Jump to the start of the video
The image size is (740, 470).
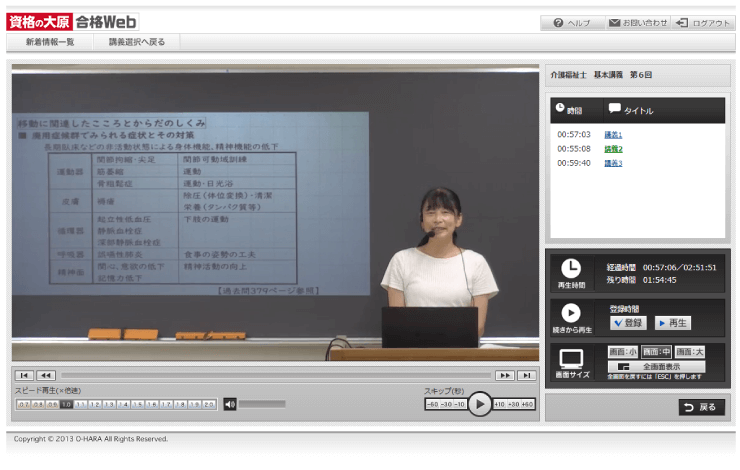[x=25, y=375]
